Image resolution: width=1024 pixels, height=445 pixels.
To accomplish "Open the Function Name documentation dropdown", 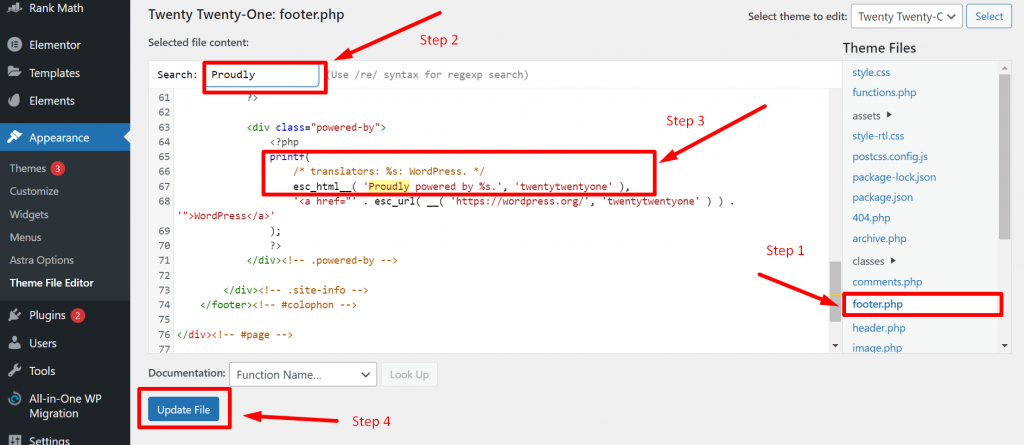I will (303, 375).
